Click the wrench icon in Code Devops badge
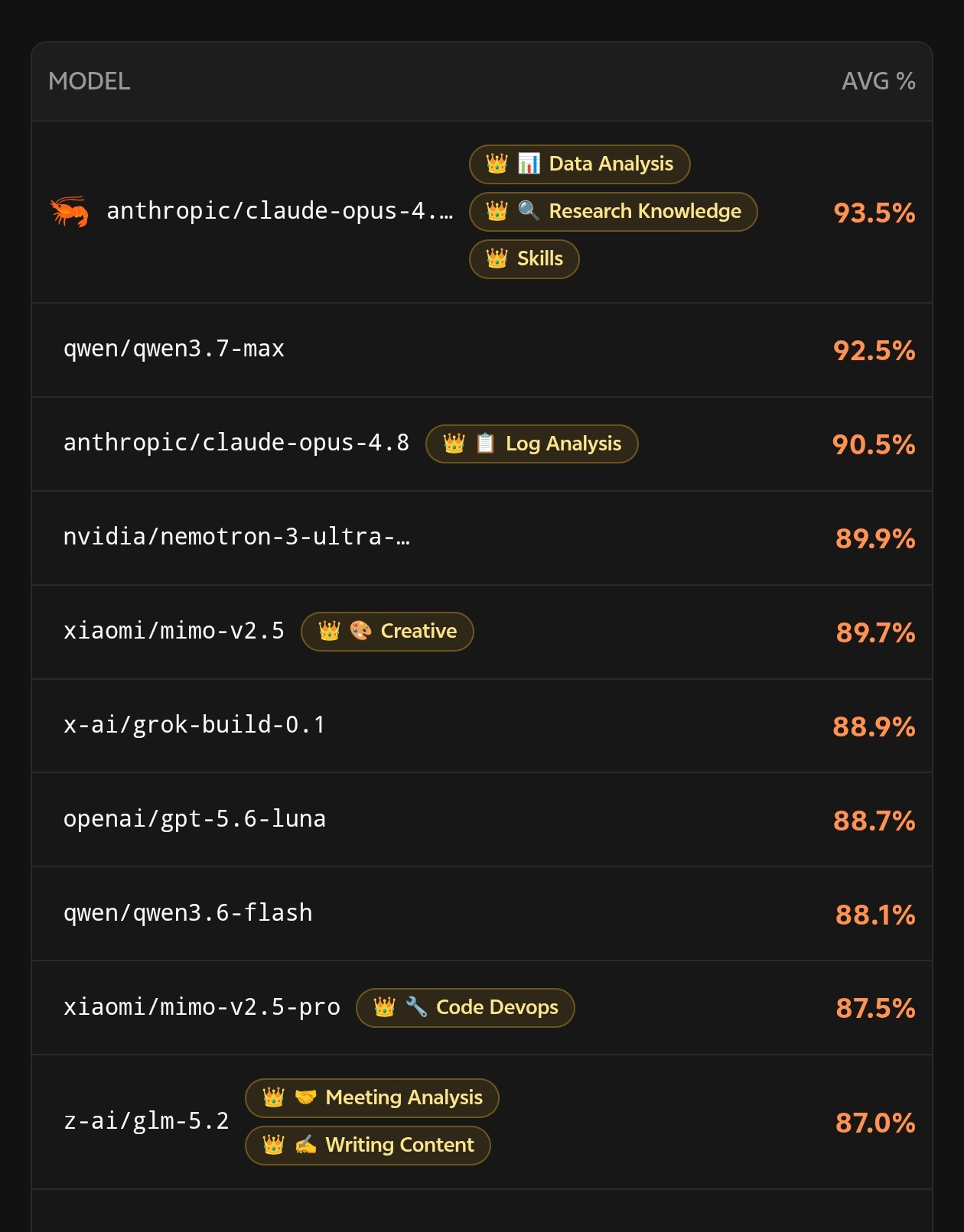 click(x=416, y=1007)
